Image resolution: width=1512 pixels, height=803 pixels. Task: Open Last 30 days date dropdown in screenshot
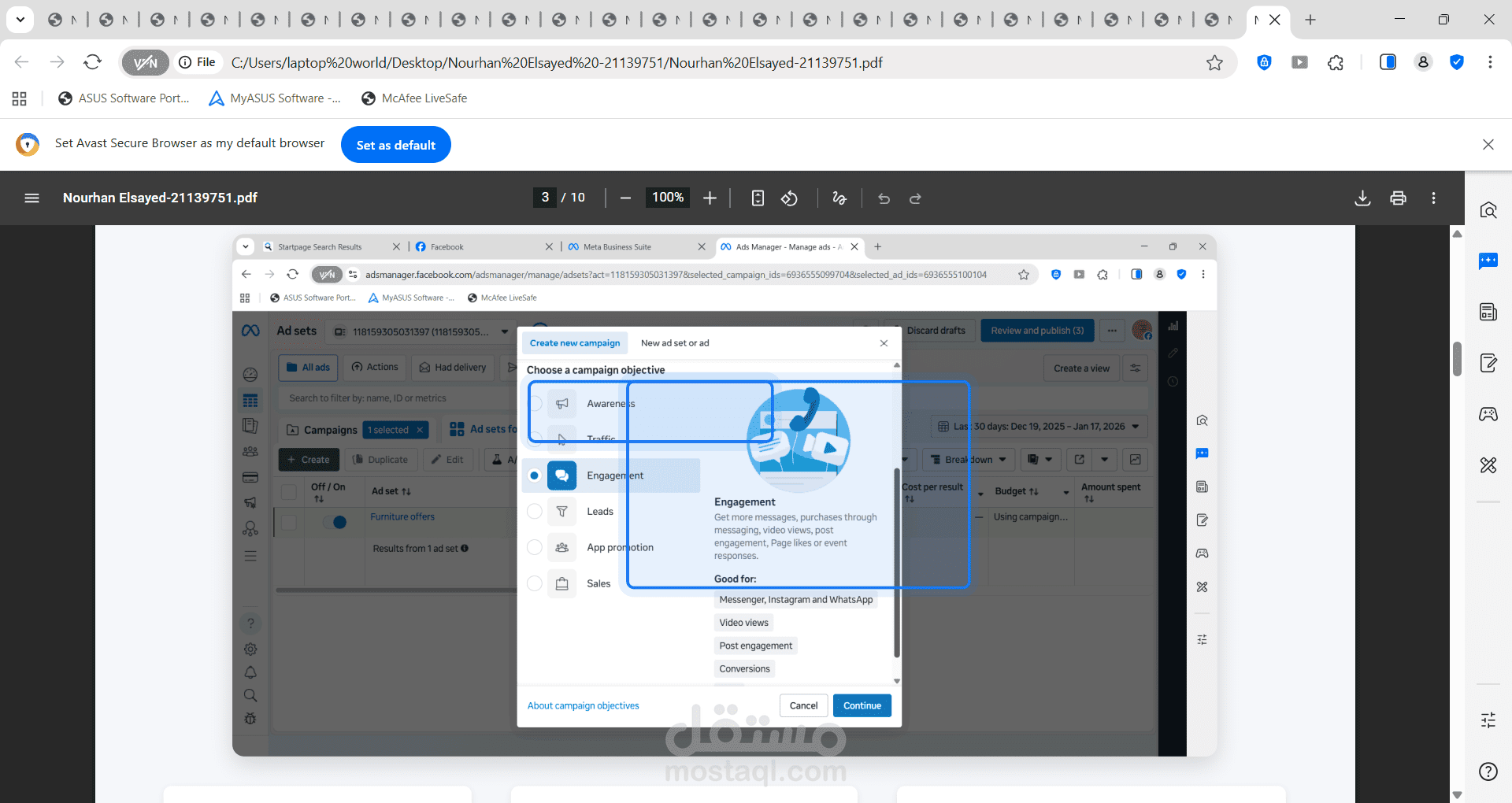click(x=1039, y=427)
